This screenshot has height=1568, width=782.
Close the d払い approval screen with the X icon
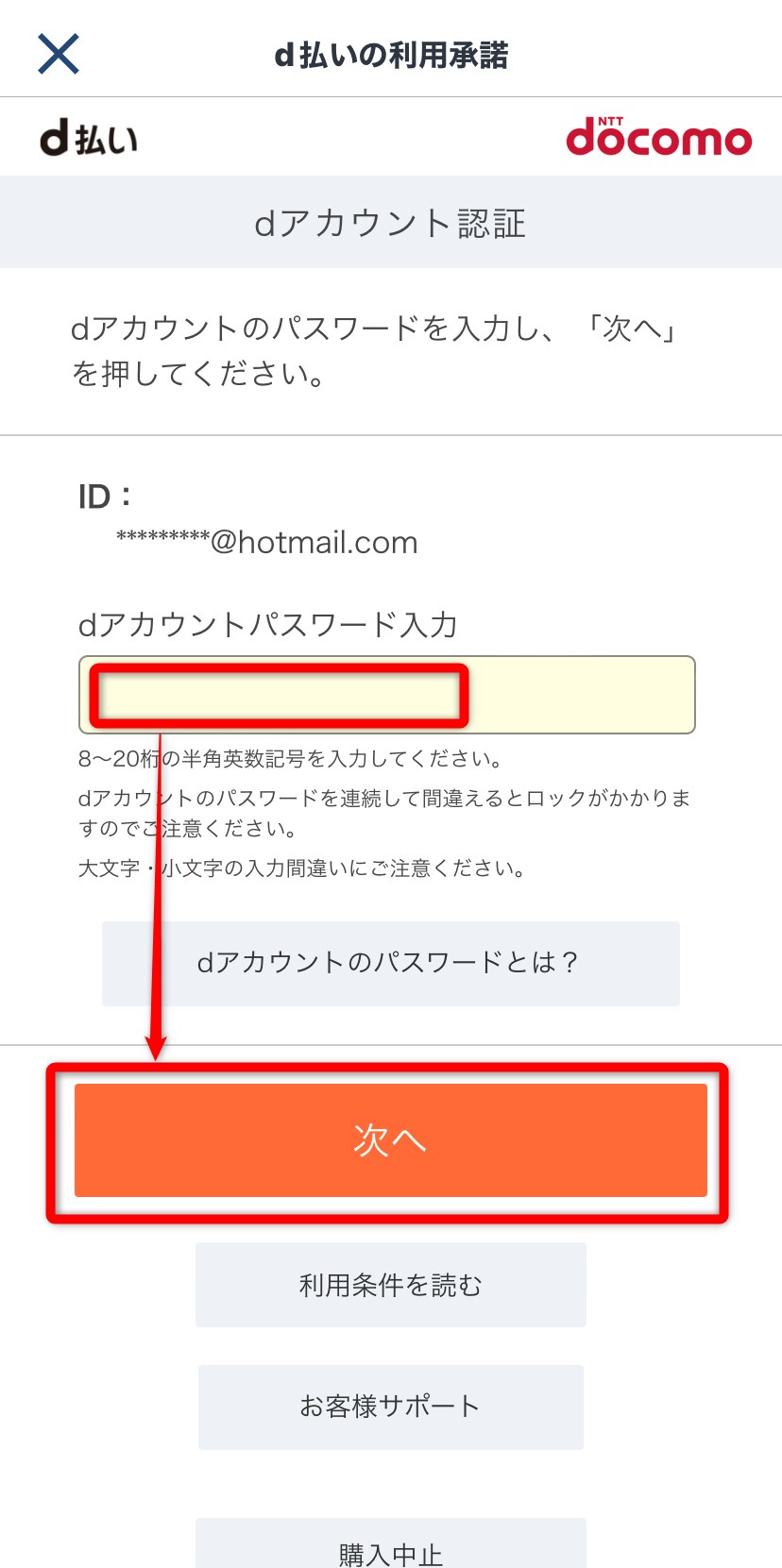pyautogui.click(x=59, y=54)
